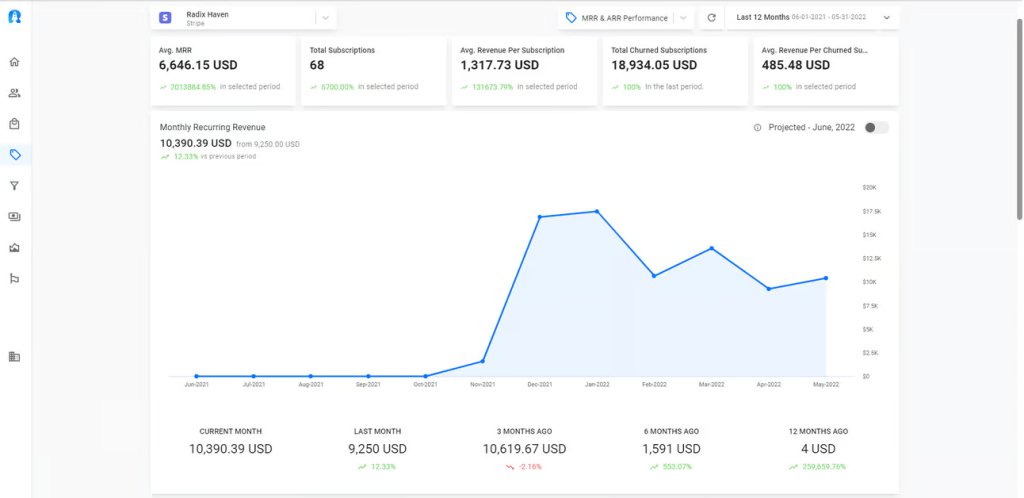Click the info icon beside Projected label
Viewport: 1024px width, 498px height.
(x=757, y=128)
